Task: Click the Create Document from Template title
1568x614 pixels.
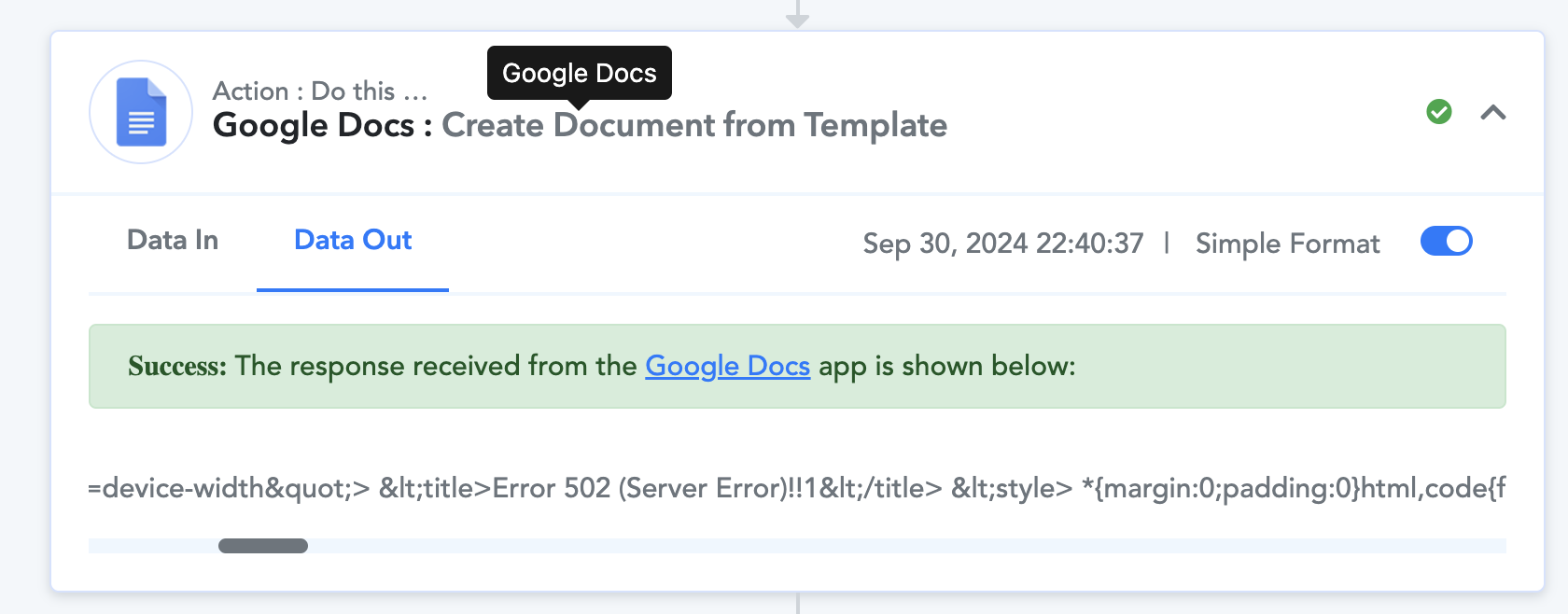Action: [694, 125]
